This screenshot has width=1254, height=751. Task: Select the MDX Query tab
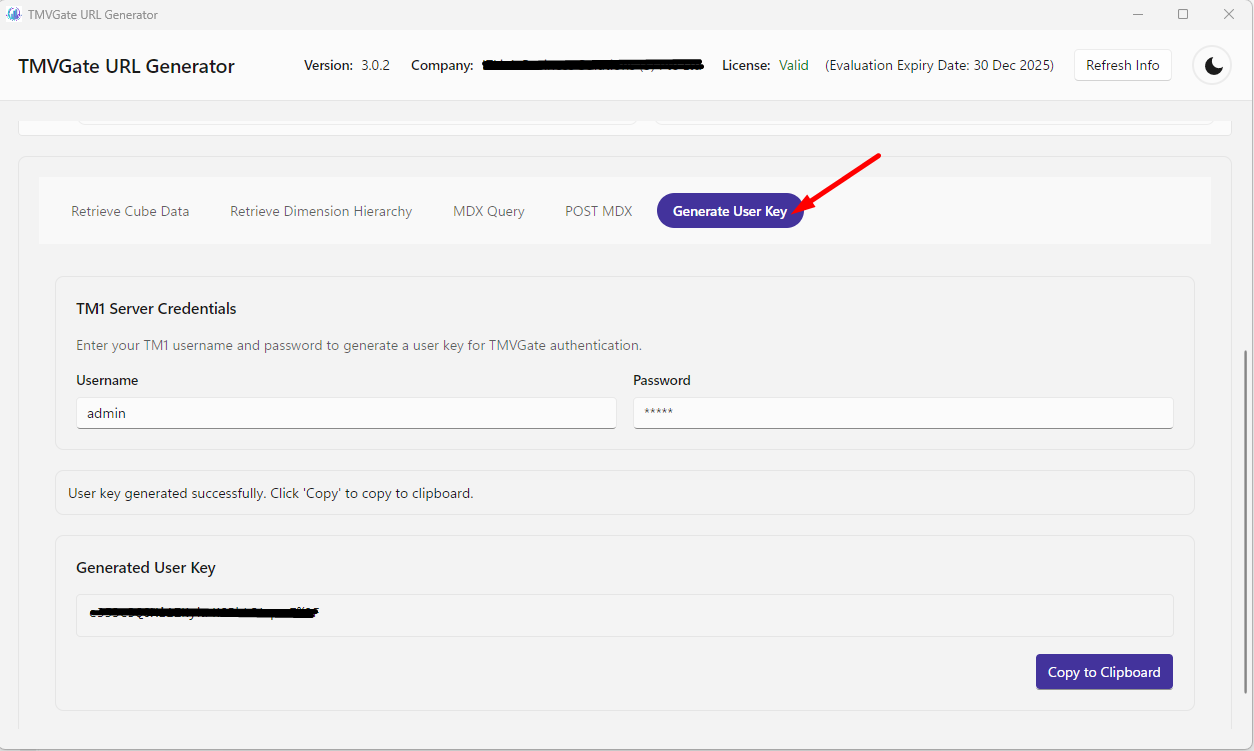click(489, 211)
